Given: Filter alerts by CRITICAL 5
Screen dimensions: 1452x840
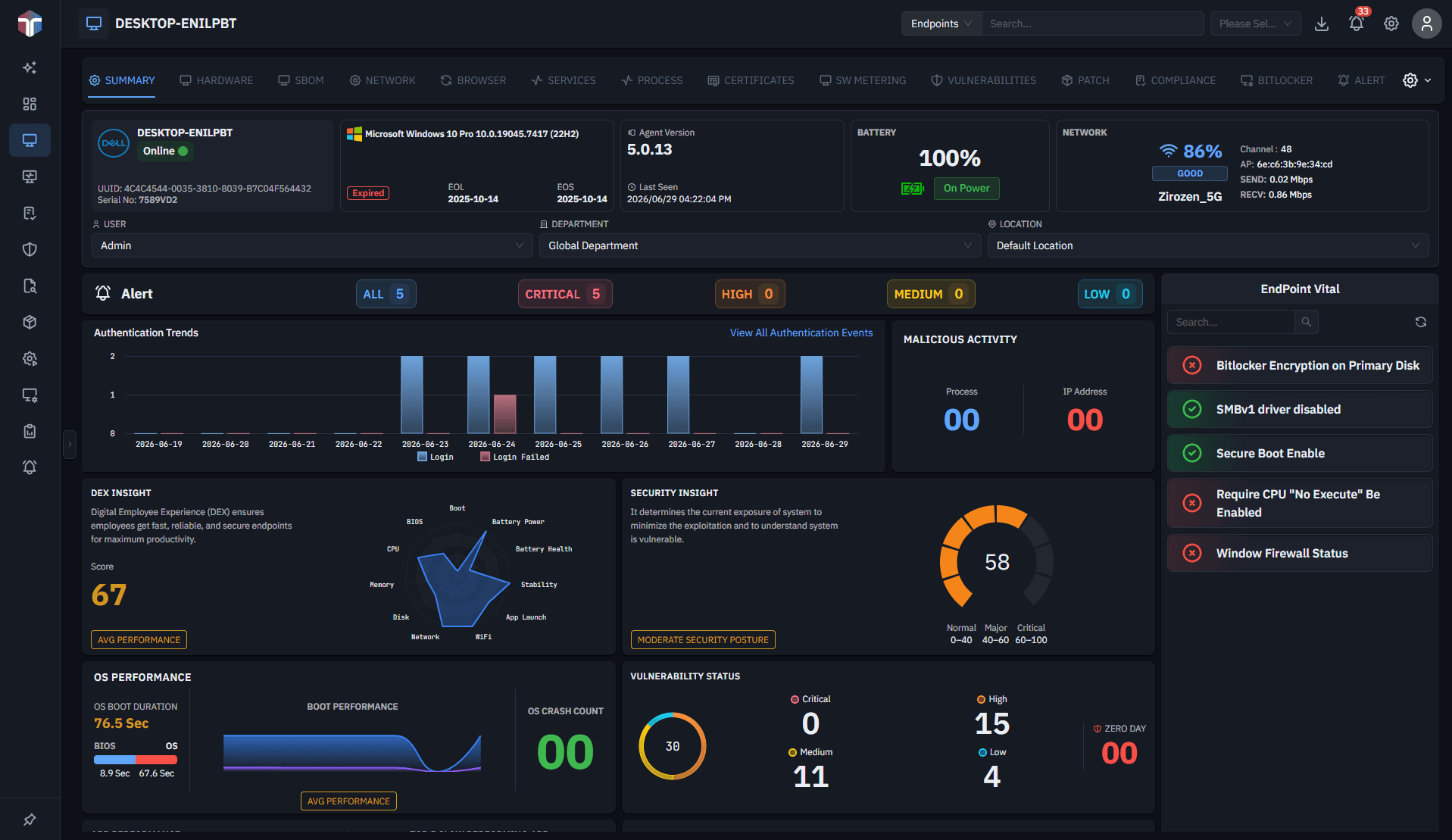Looking at the screenshot, I should [565, 294].
